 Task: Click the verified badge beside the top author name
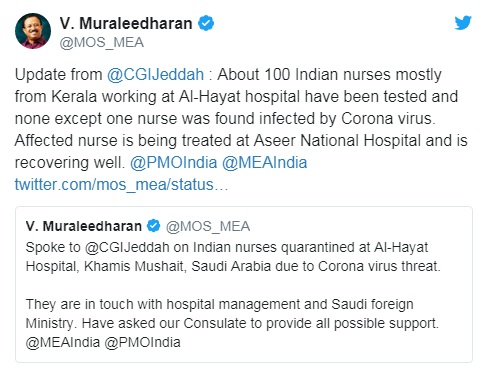click(206, 23)
